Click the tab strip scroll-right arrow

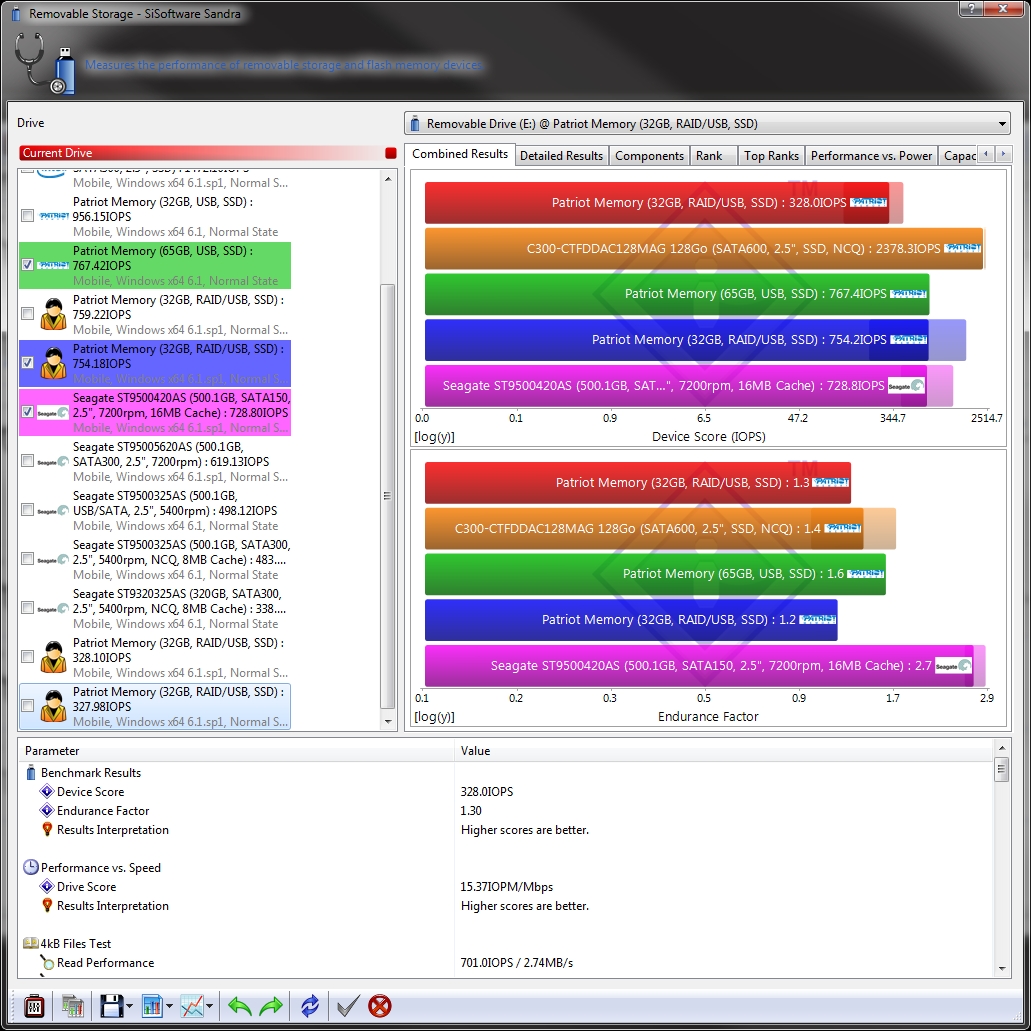[1003, 155]
